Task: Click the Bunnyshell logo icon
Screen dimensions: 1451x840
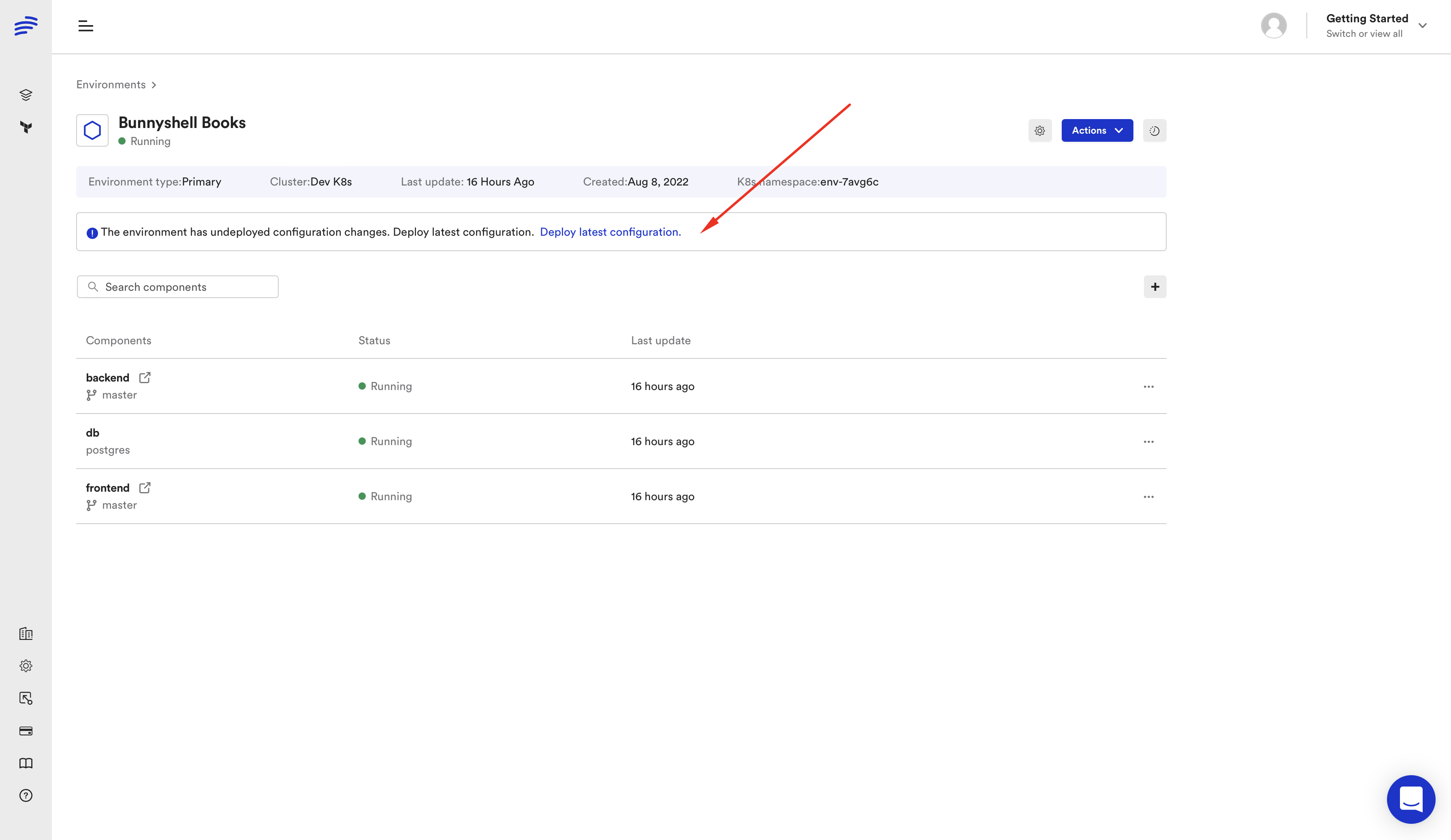Action: click(26, 26)
